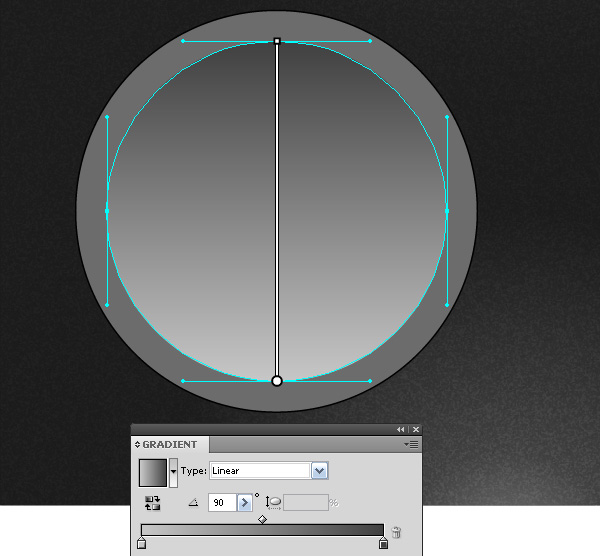Select the right dark gradient stop

point(383,543)
